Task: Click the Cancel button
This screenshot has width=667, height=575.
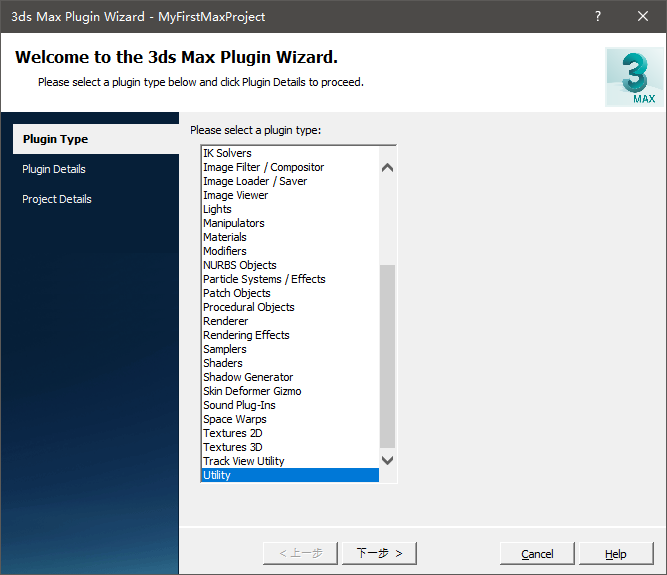Action: [537, 554]
